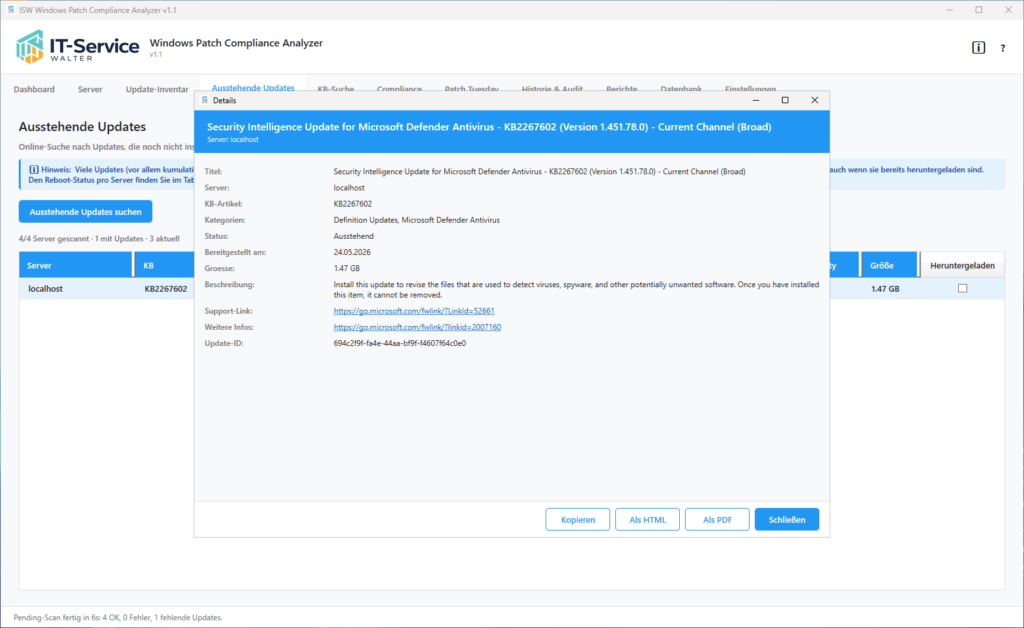1024x628 pixels.
Task: Click the 1.47 GB size cell in table
Action: pos(885,289)
